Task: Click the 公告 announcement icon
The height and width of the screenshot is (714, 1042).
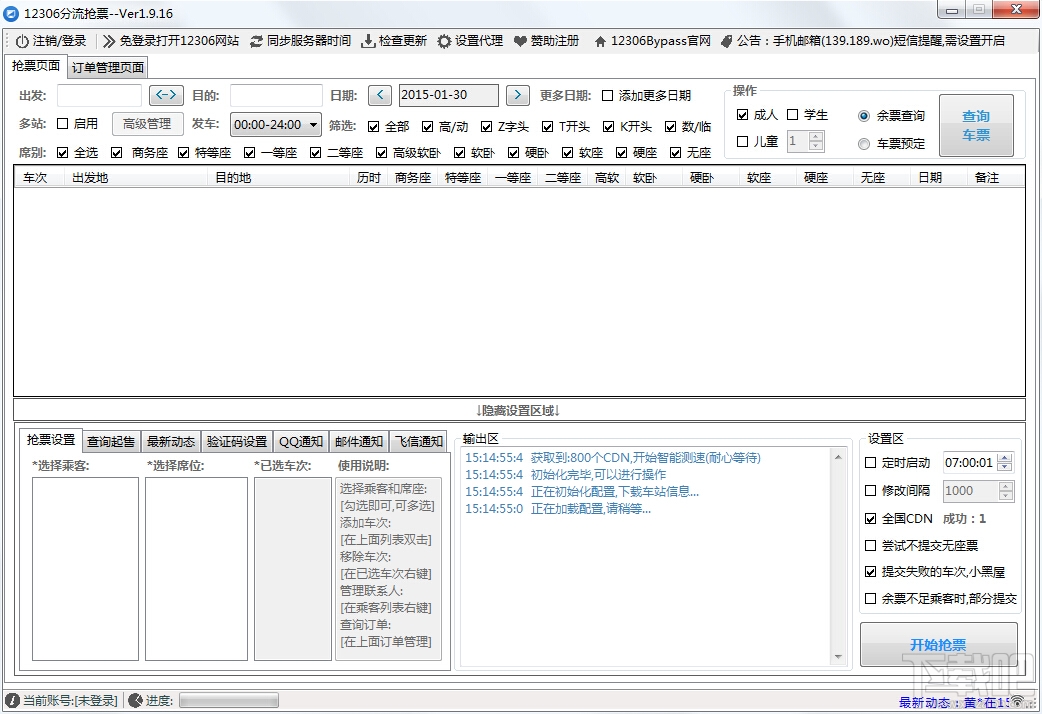Action: (726, 41)
